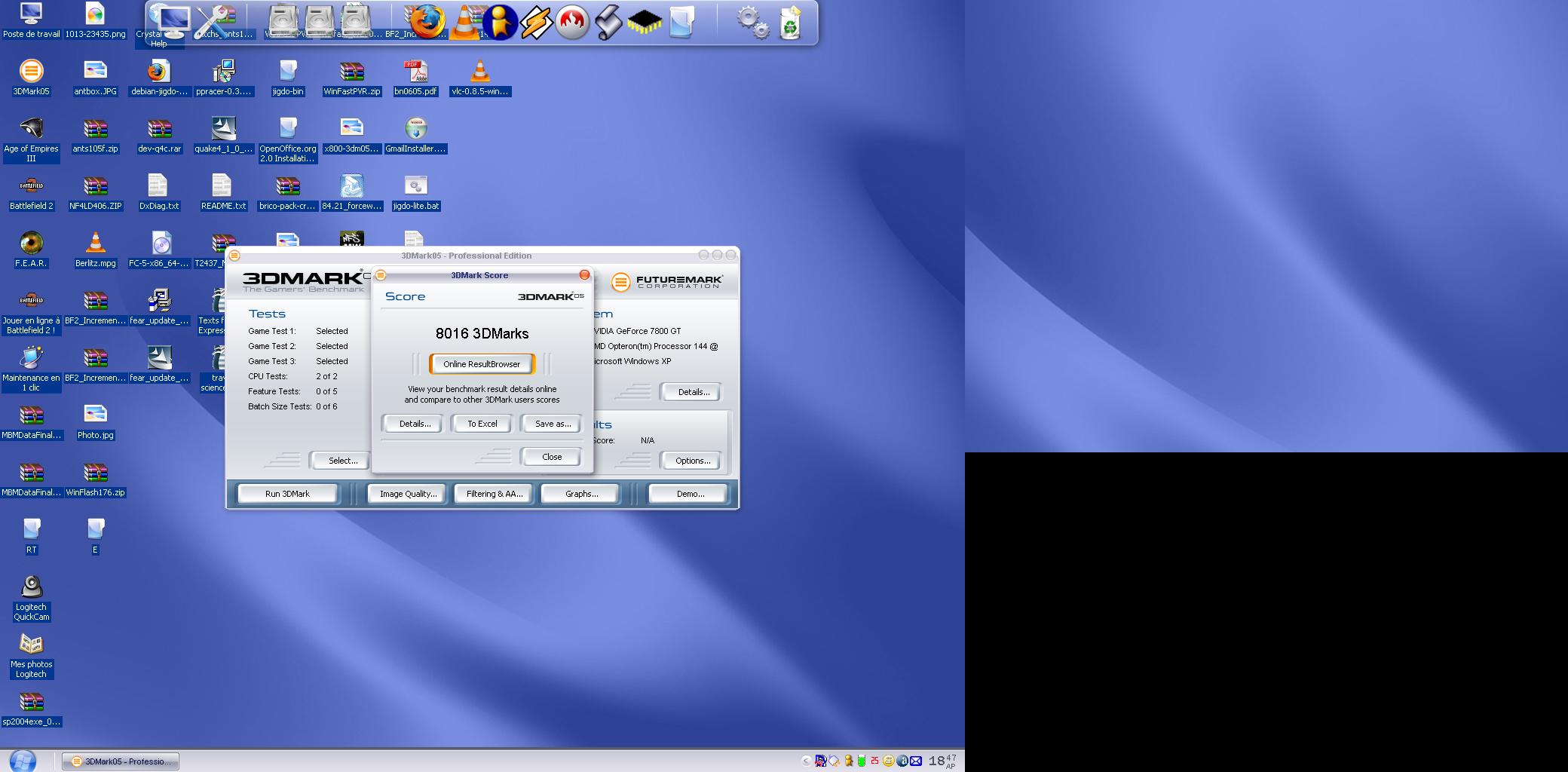Click the Demo... button

tap(690, 494)
